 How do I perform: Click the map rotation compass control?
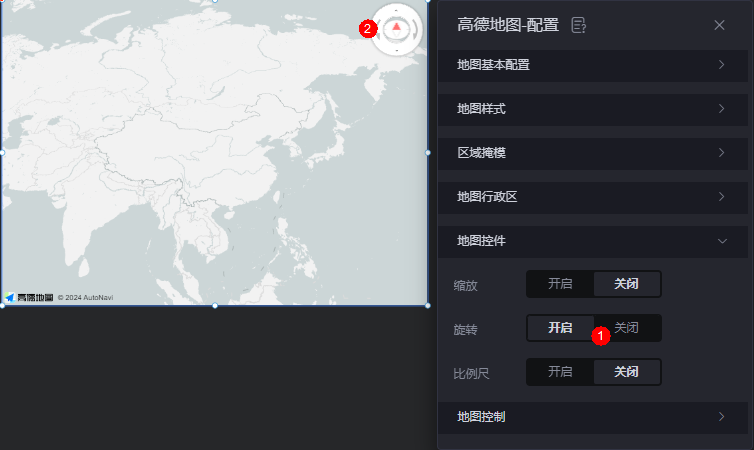(x=396, y=30)
